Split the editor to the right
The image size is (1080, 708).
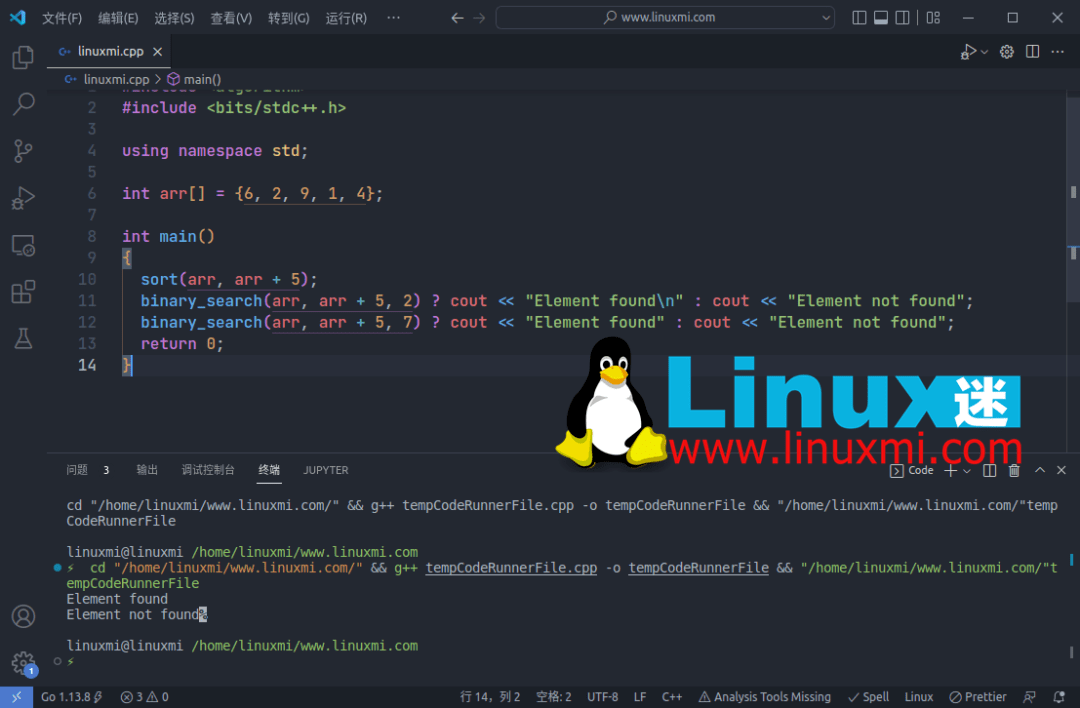[x=1032, y=52]
